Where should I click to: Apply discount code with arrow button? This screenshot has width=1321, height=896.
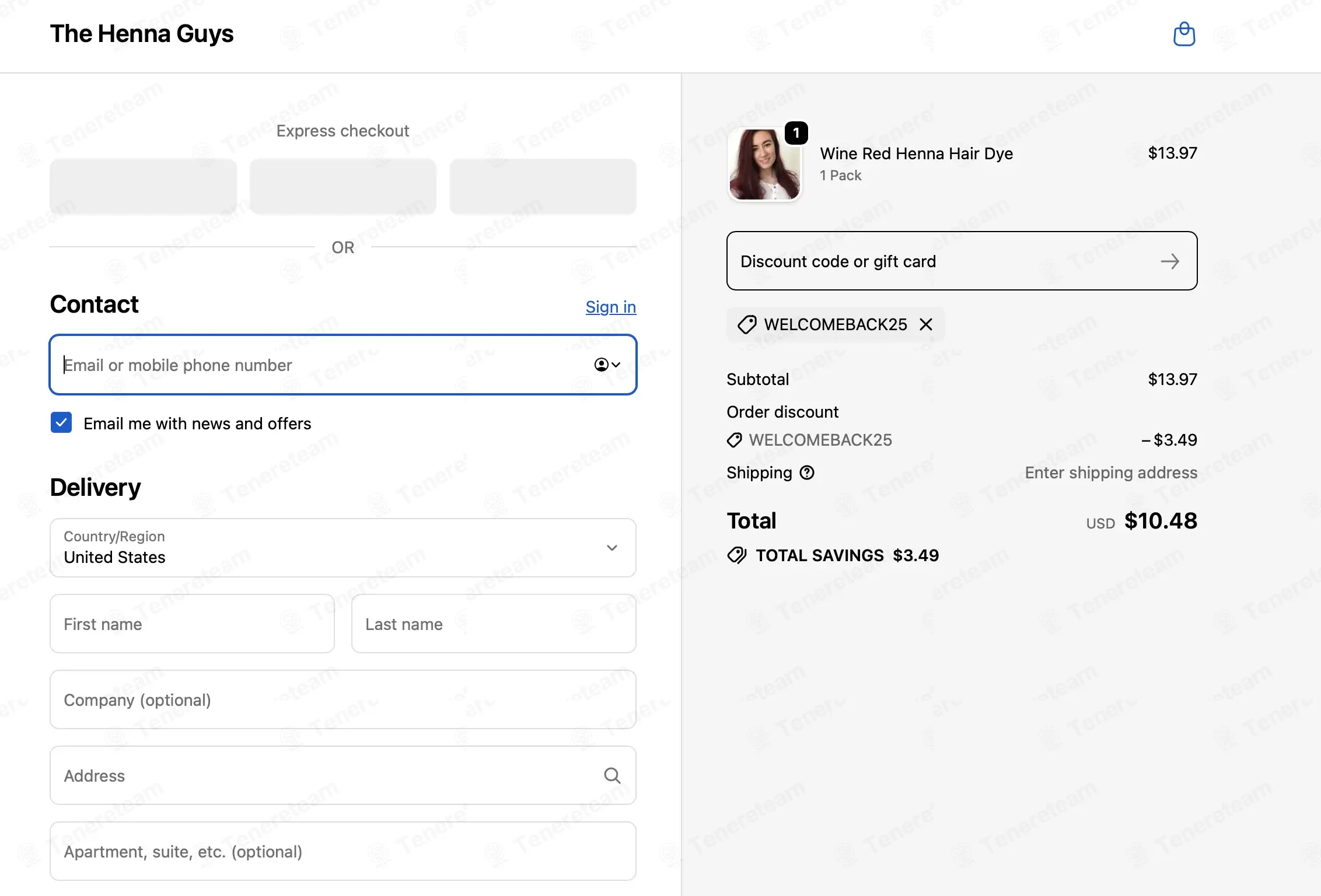(x=1170, y=261)
